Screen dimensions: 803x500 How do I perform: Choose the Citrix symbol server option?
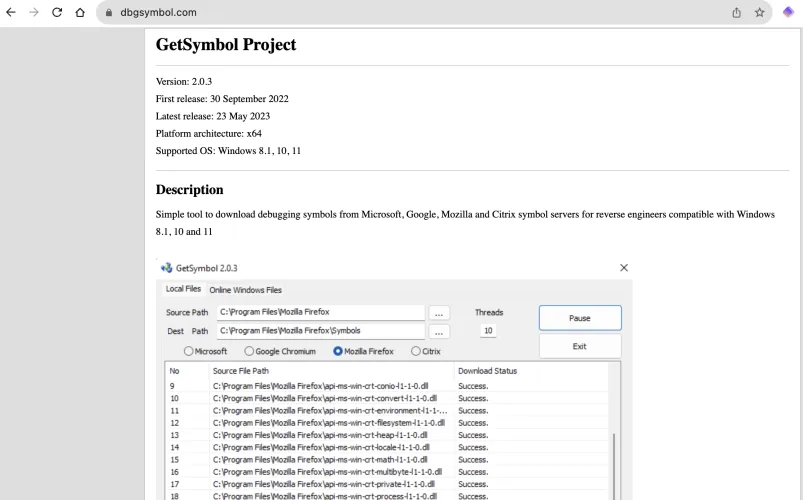point(416,351)
